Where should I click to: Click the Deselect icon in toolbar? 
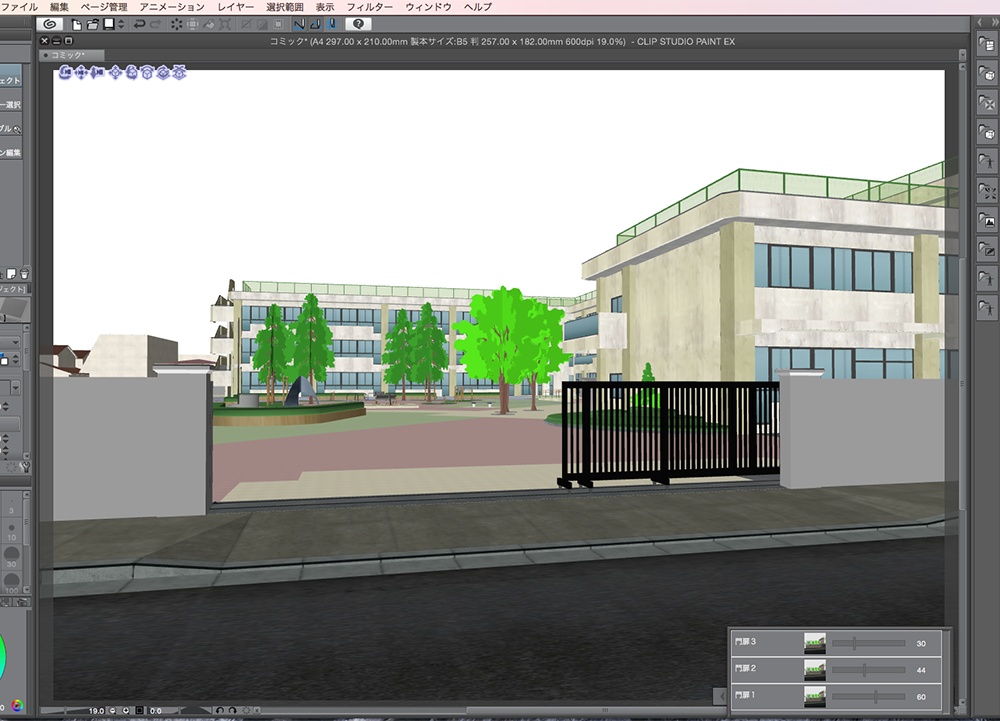point(246,24)
